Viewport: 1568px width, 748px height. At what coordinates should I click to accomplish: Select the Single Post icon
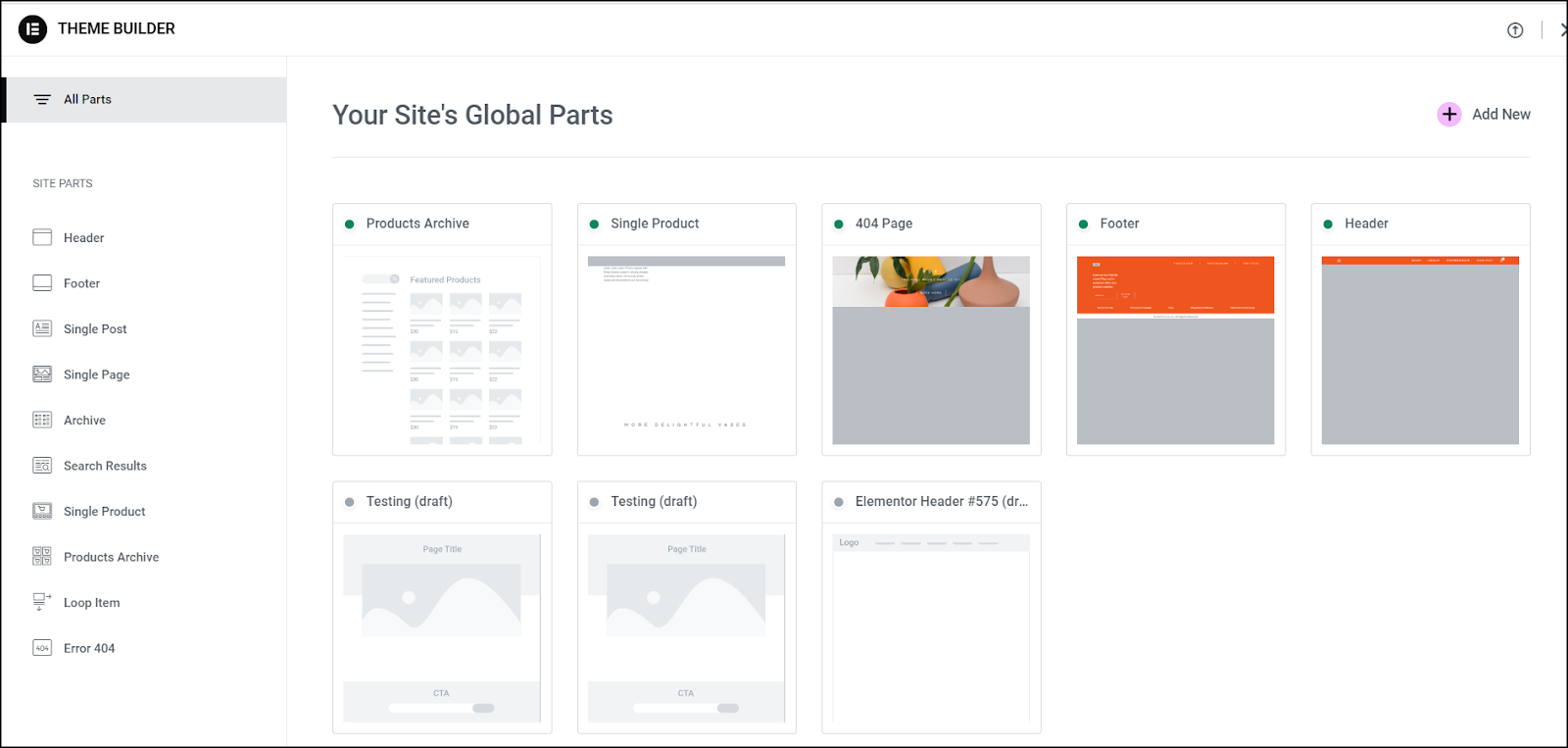(42, 328)
